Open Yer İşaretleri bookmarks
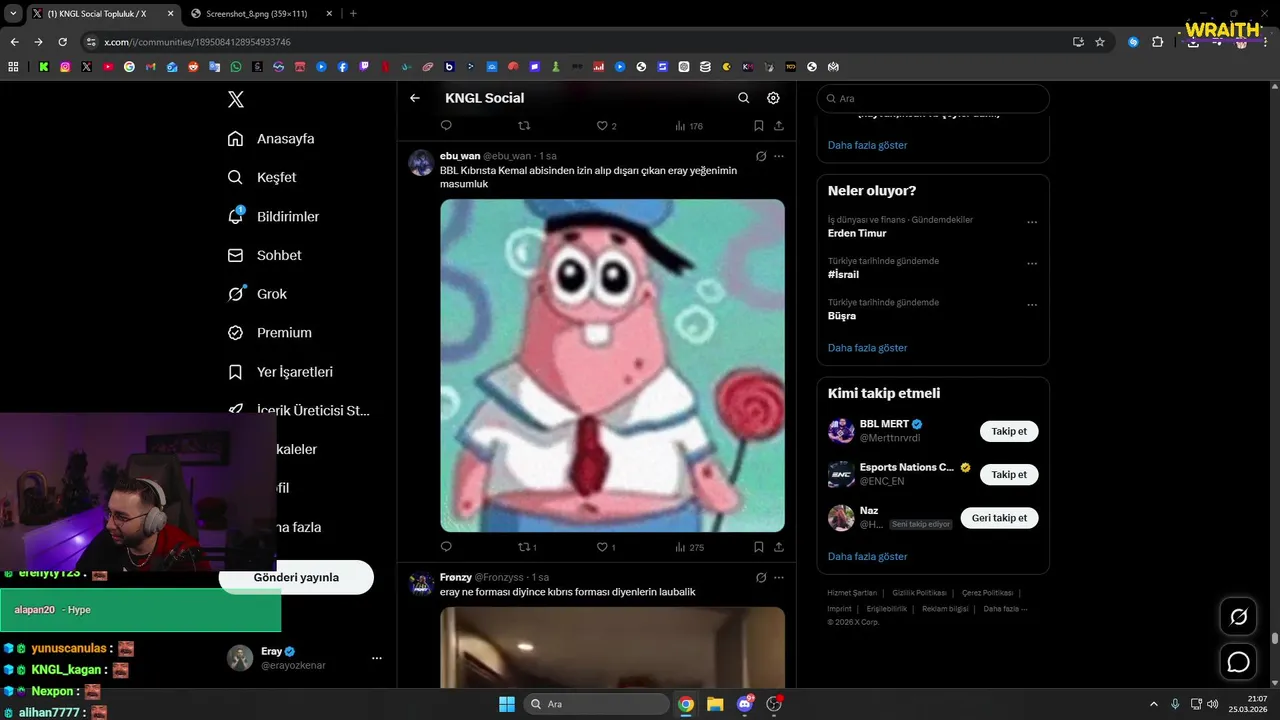Image resolution: width=1280 pixels, height=720 pixels. pos(280,372)
